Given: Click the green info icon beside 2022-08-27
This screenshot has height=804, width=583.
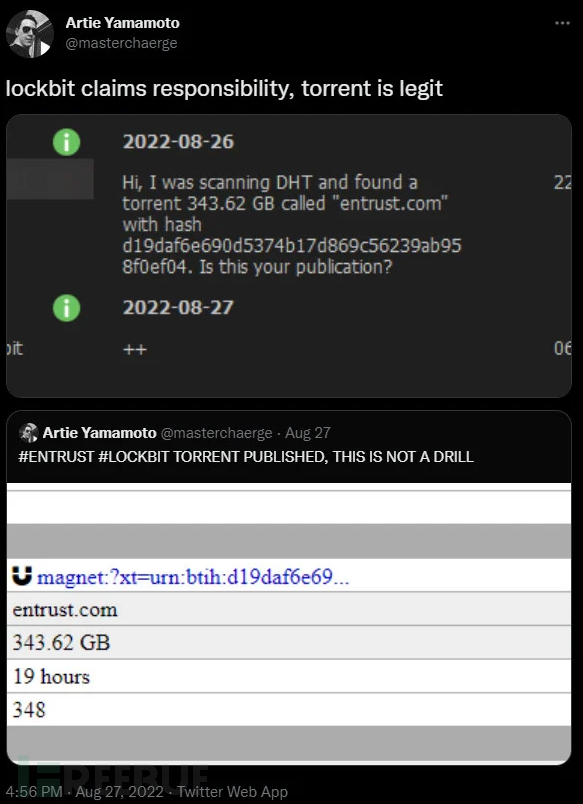Looking at the screenshot, I should click(x=66, y=308).
